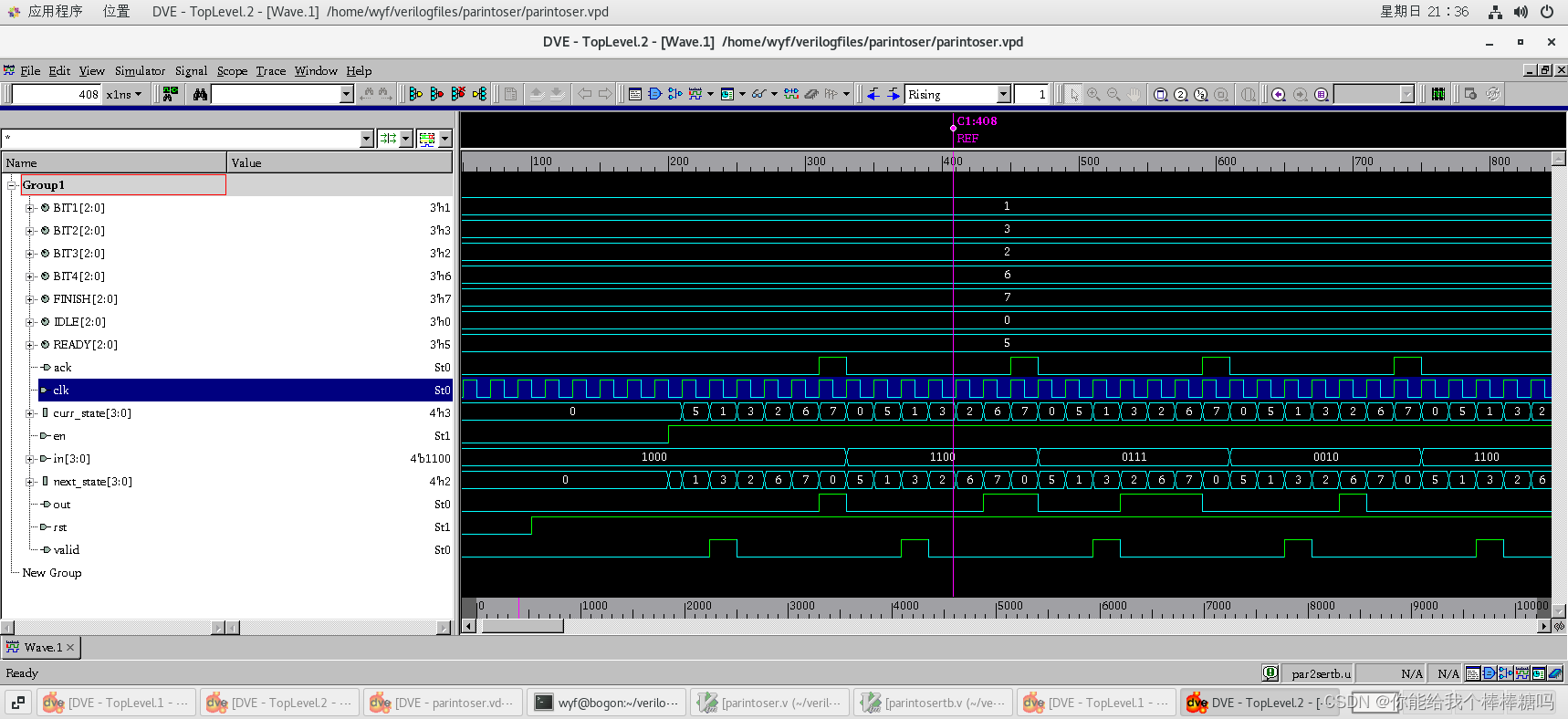1568x719 pixels.
Task: Click the signal name display format icon
Action: coord(389,139)
